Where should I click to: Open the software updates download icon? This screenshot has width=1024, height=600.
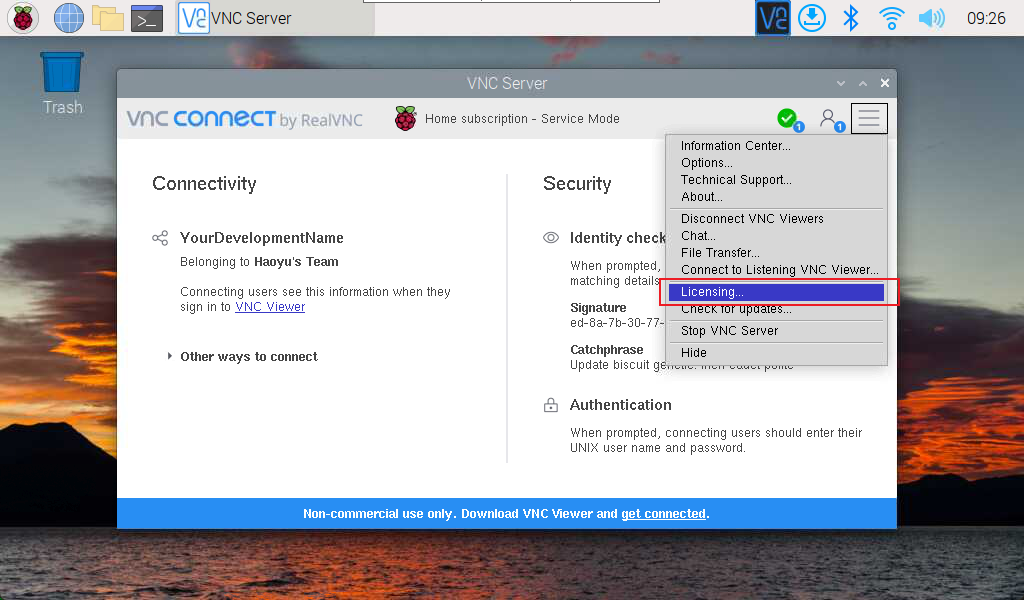pyautogui.click(x=812, y=18)
